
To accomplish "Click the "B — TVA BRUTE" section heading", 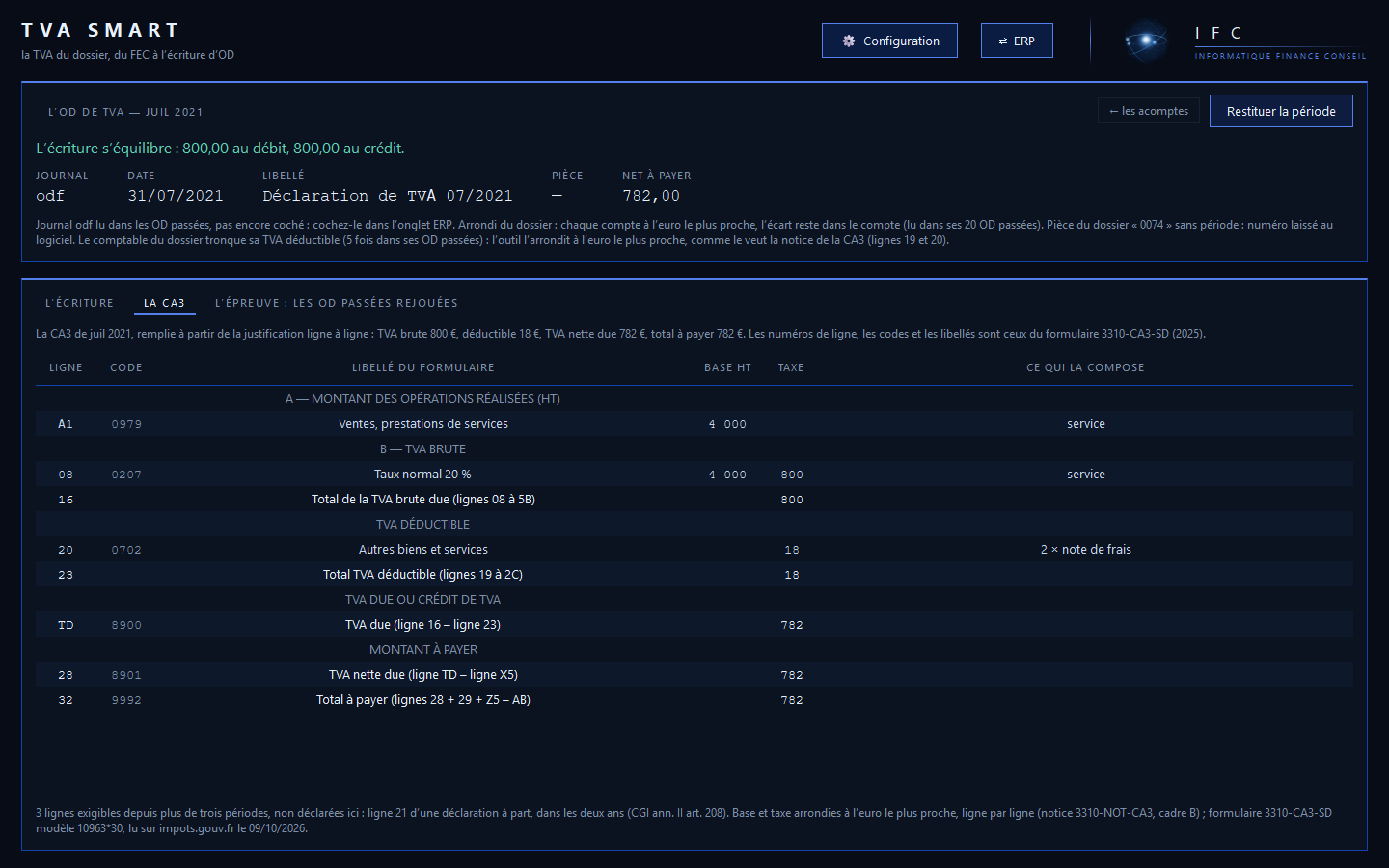I will 423,449.
